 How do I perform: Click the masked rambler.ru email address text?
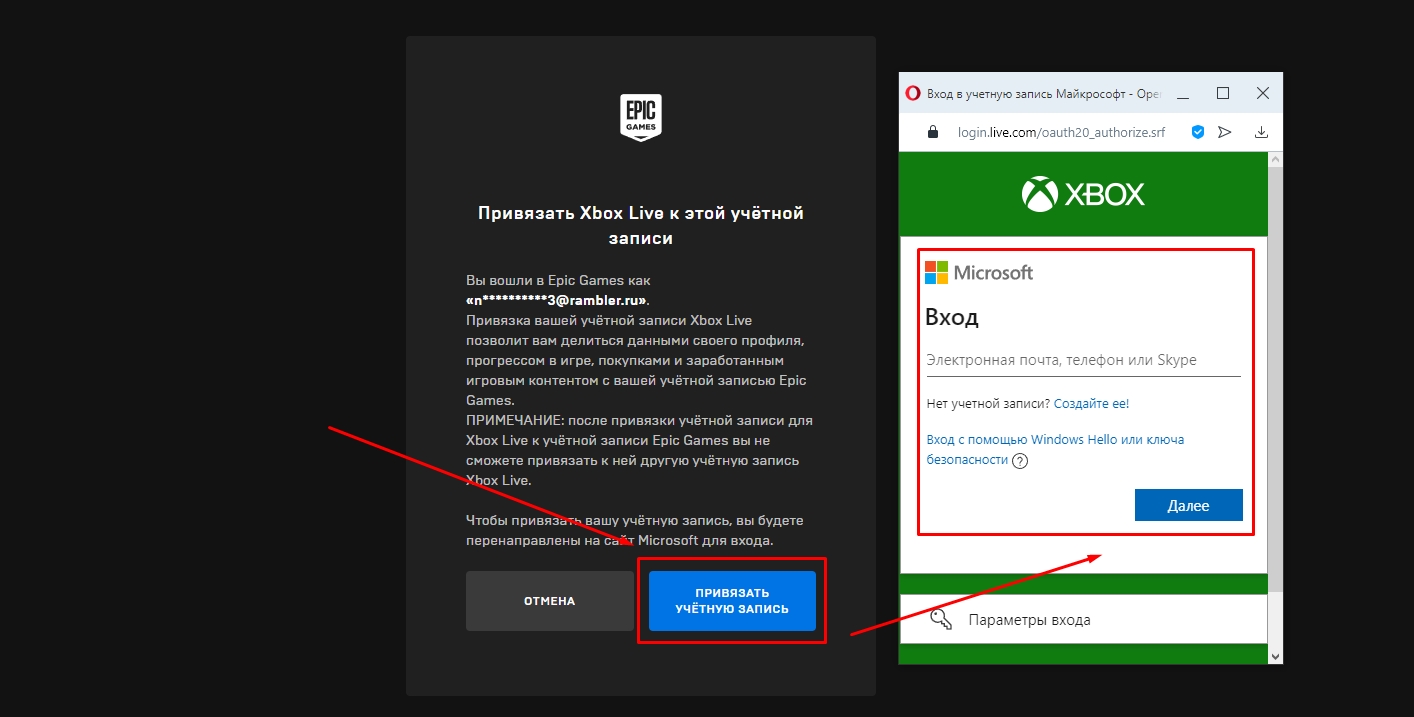pos(558,300)
